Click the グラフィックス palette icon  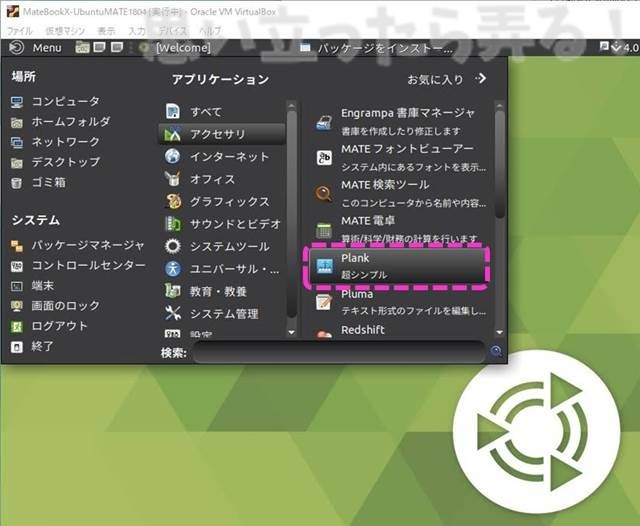coord(173,201)
